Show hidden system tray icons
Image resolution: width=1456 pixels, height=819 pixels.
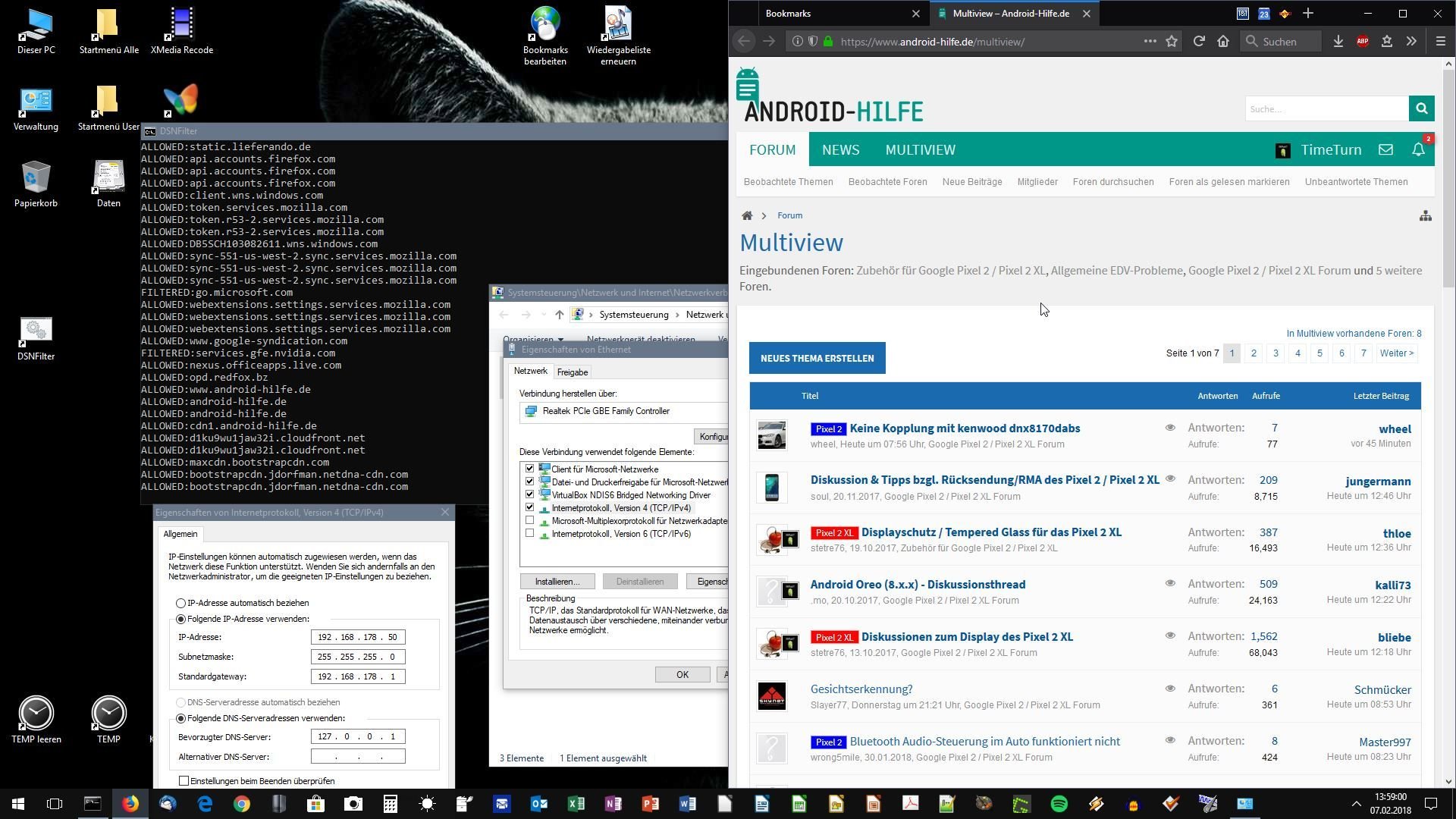pos(1356,804)
